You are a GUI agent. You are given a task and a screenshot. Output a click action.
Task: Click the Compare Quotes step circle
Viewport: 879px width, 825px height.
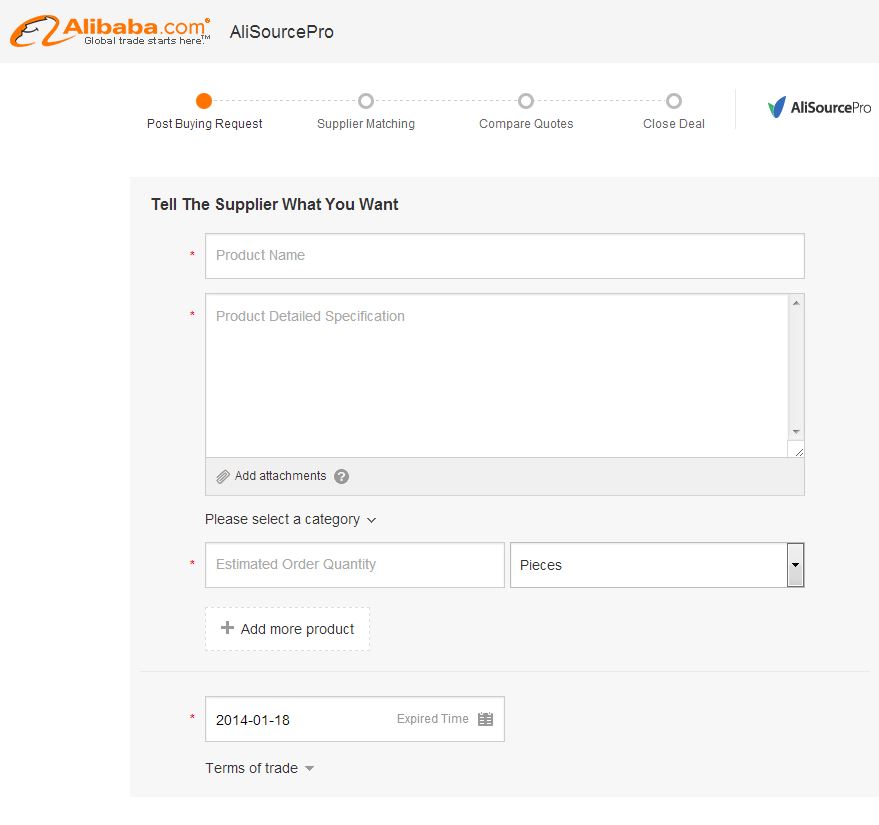[x=526, y=101]
